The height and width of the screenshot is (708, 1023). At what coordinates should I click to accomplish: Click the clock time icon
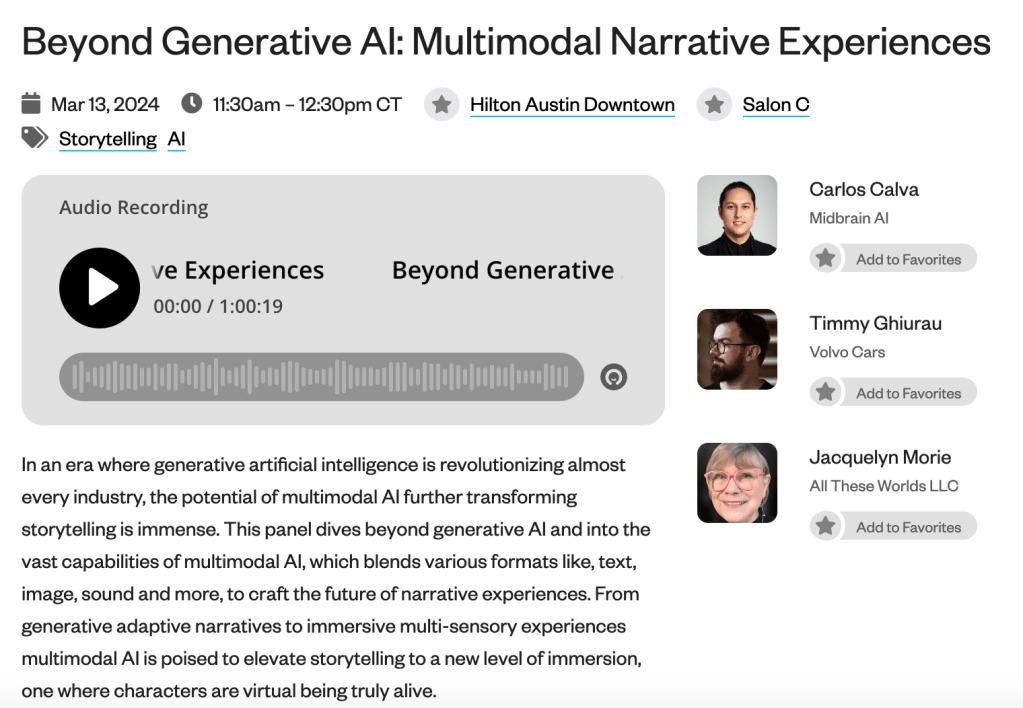[x=191, y=104]
